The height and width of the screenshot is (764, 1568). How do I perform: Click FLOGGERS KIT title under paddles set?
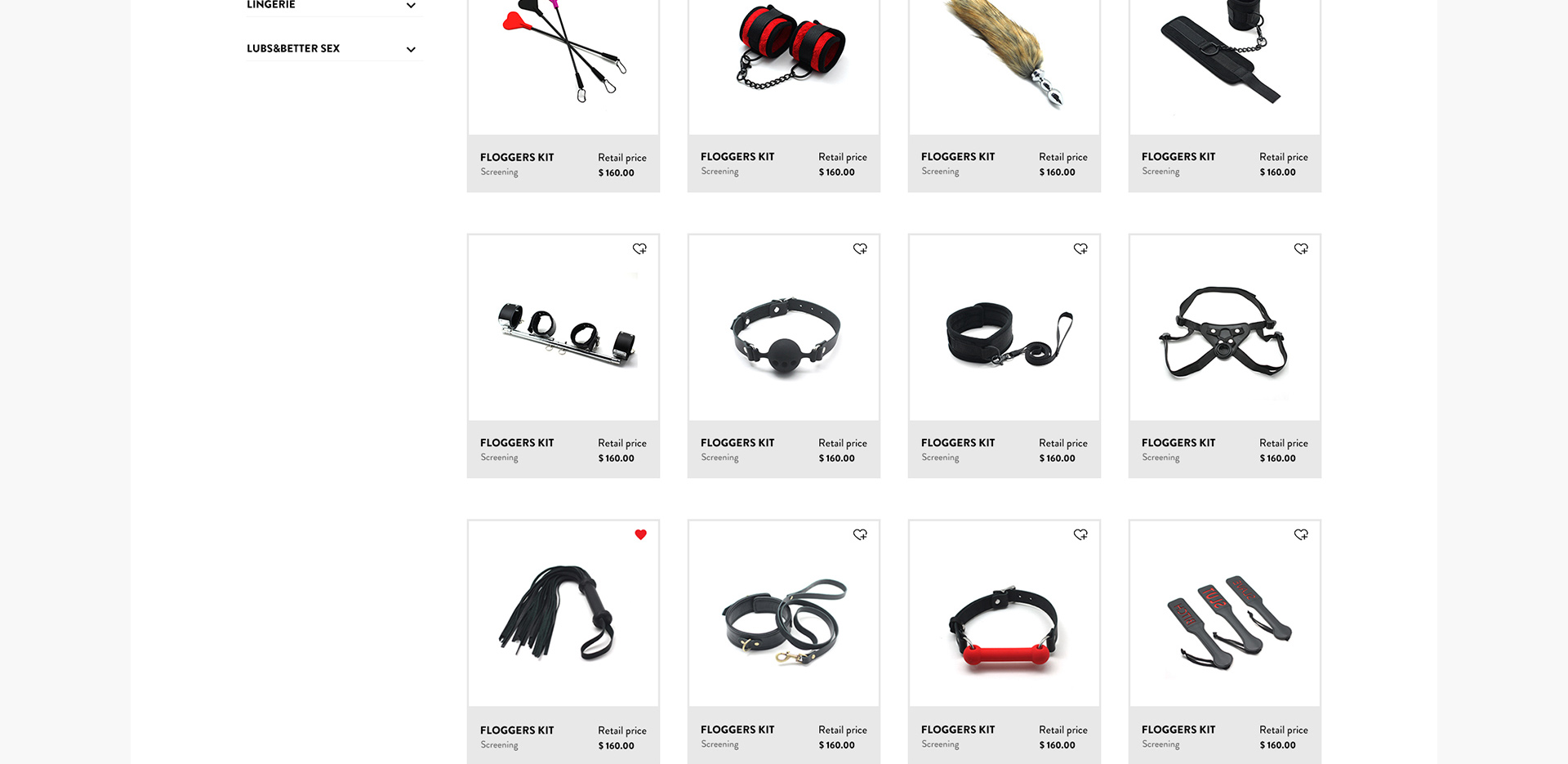[x=1178, y=730]
